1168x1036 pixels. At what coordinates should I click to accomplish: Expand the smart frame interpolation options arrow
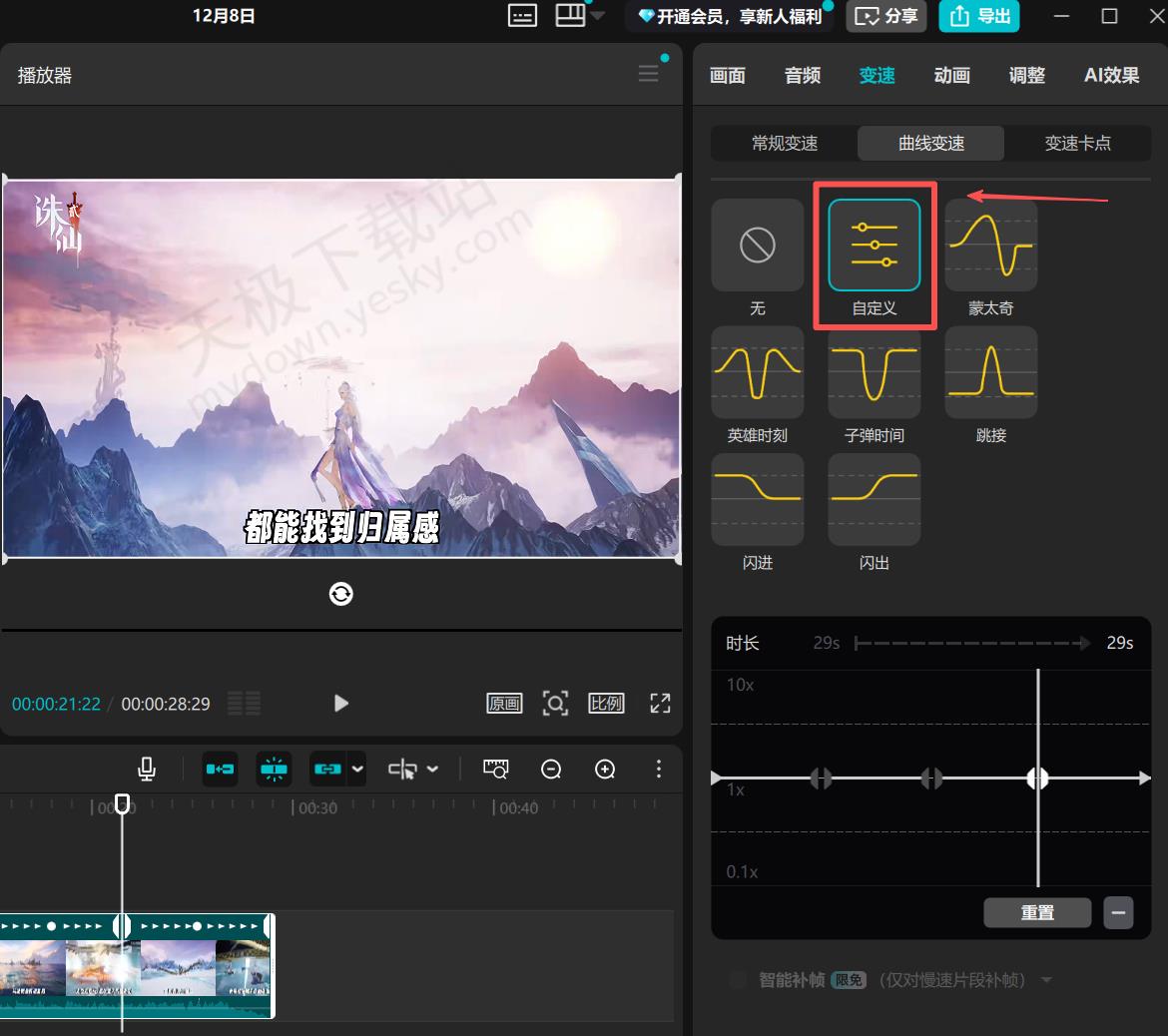click(x=1046, y=980)
